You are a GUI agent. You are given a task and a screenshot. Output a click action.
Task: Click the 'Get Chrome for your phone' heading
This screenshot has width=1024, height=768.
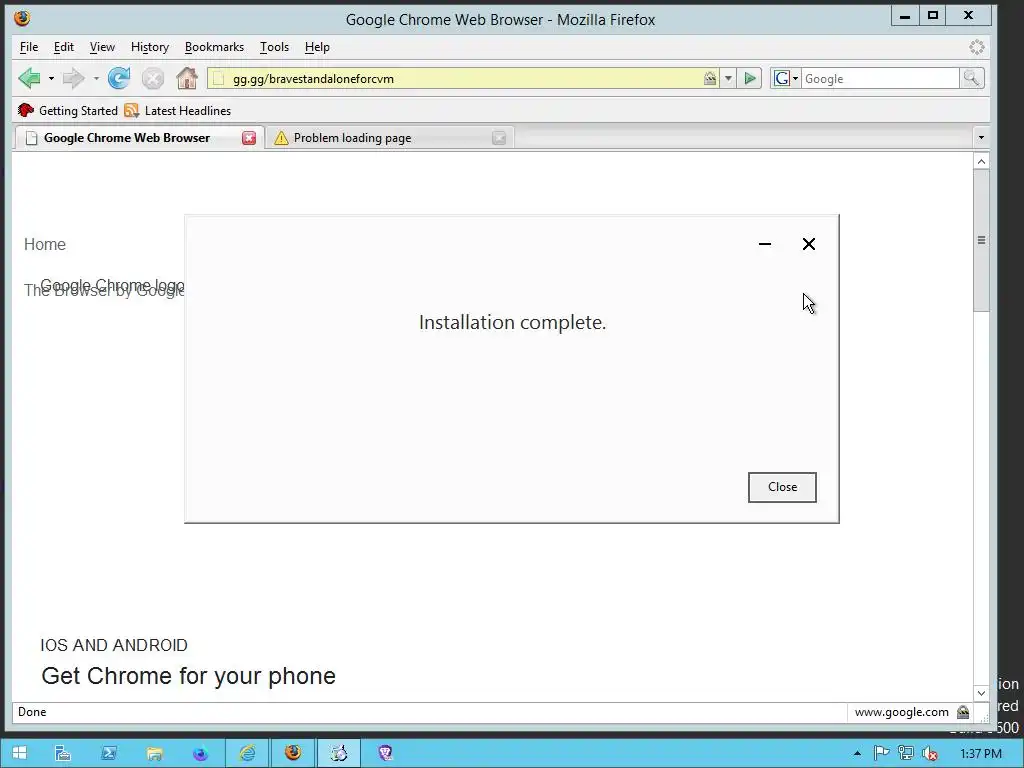pos(189,676)
